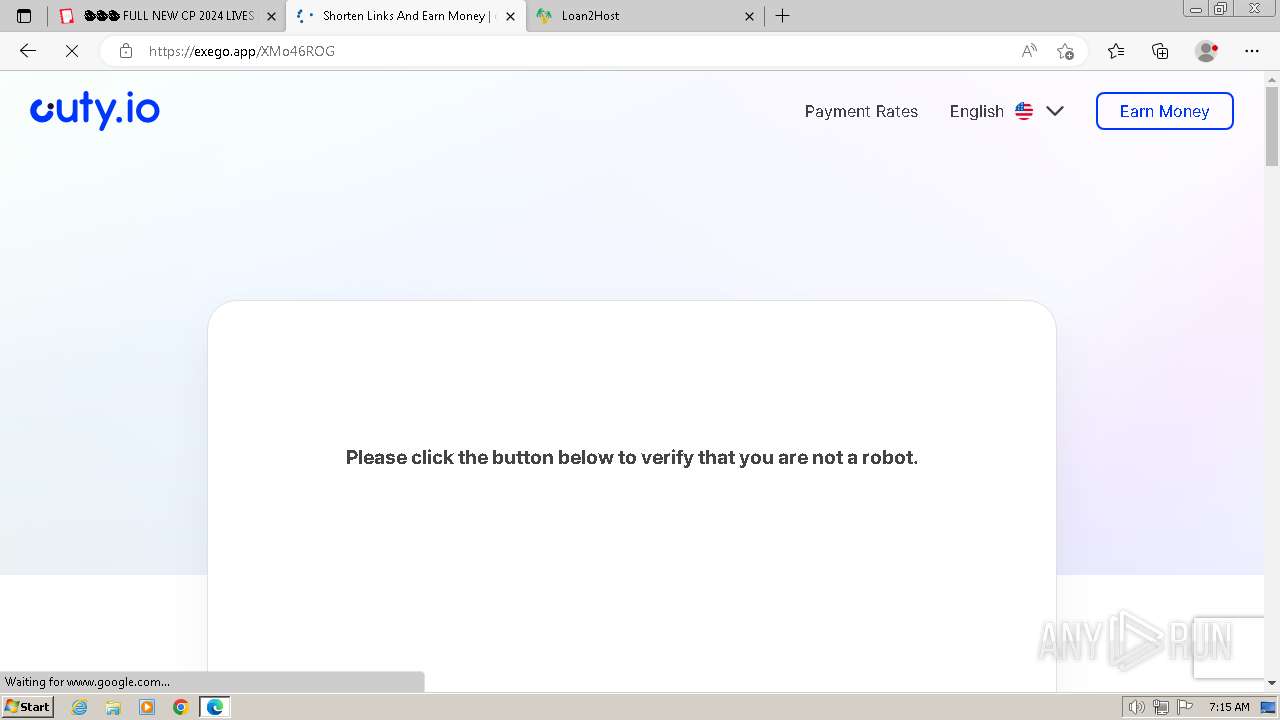Image resolution: width=1280 pixels, height=720 pixels.
Task: Launch Chrome from taskbar
Action: tap(181, 707)
